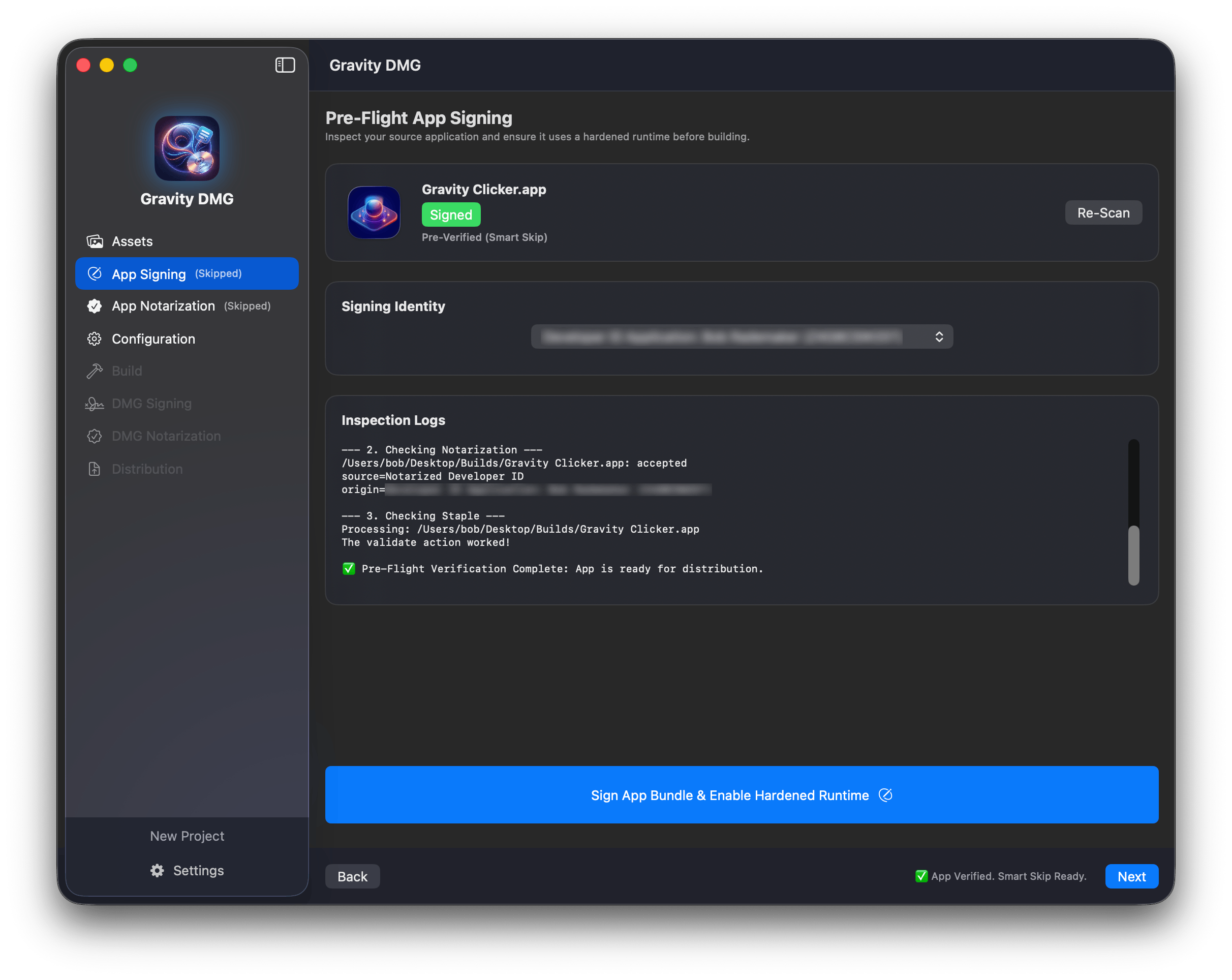Click the Signing Identity stepper arrows
Viewport: 1232px width, 980px height.
coord(939,337)
